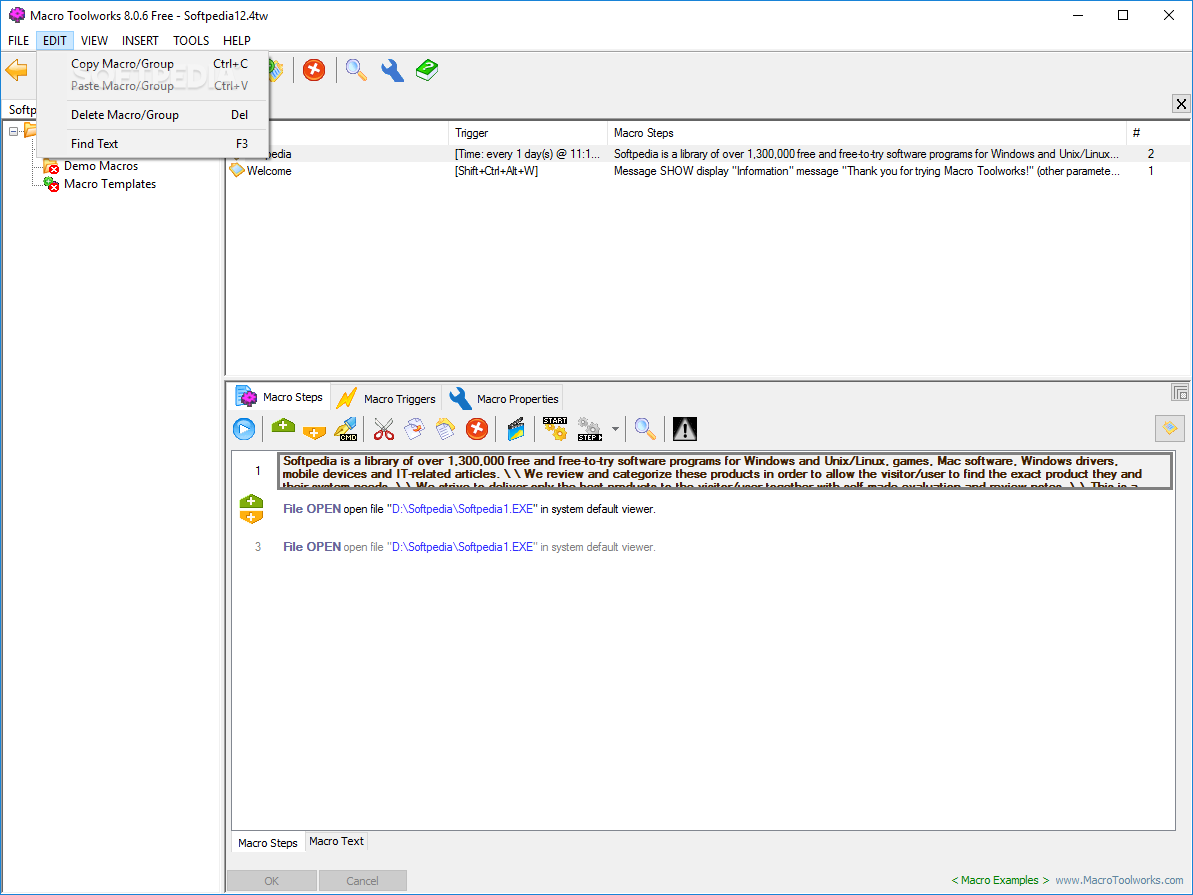Open dropdown arrow next to STEP icon

pos(615,429)
